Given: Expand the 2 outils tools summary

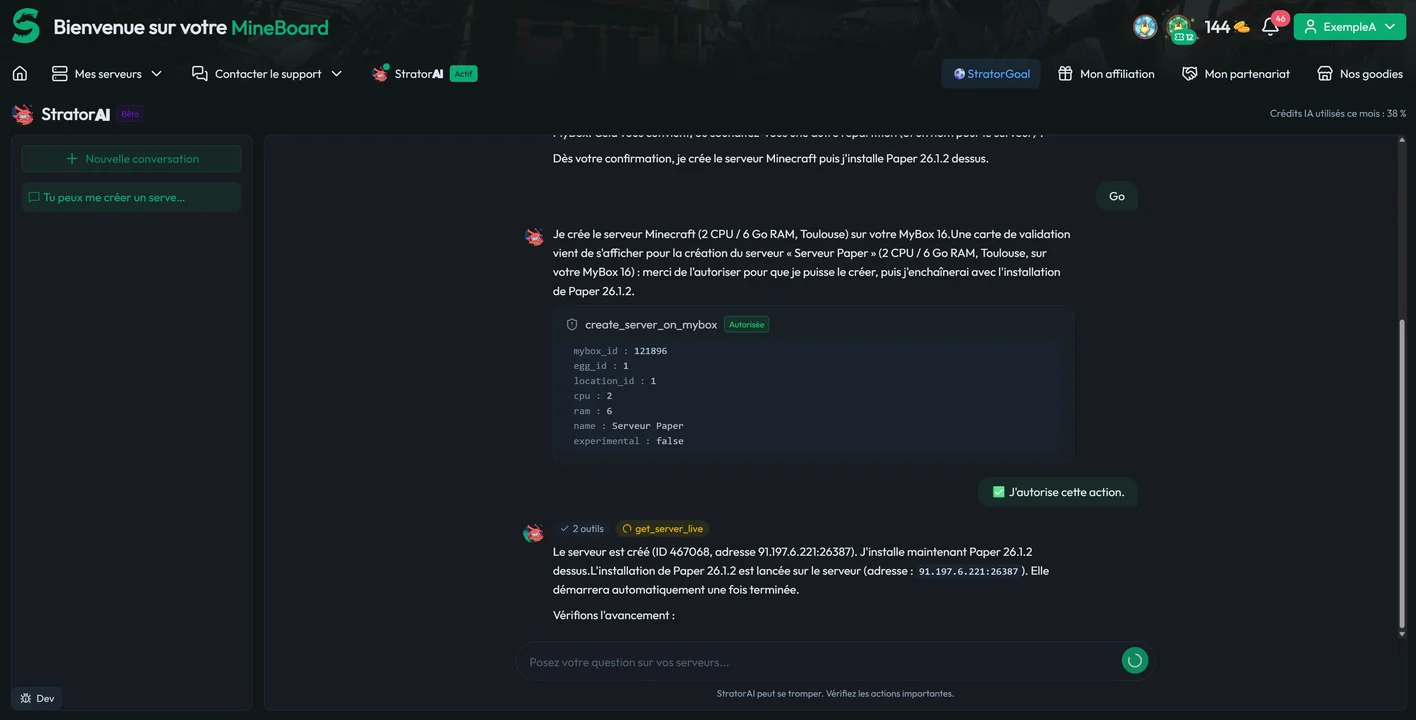Looking at the screenshot, I should point(582,529).
